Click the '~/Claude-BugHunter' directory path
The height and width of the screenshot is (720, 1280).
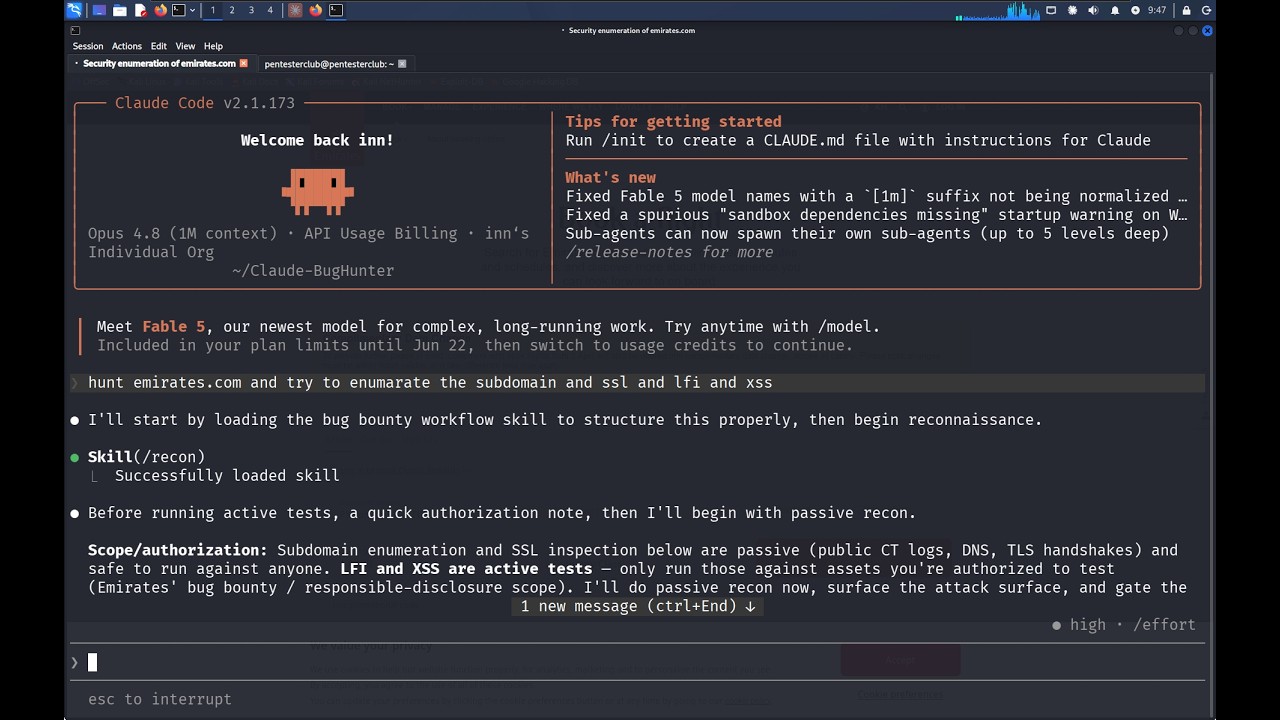pos(313,271)
